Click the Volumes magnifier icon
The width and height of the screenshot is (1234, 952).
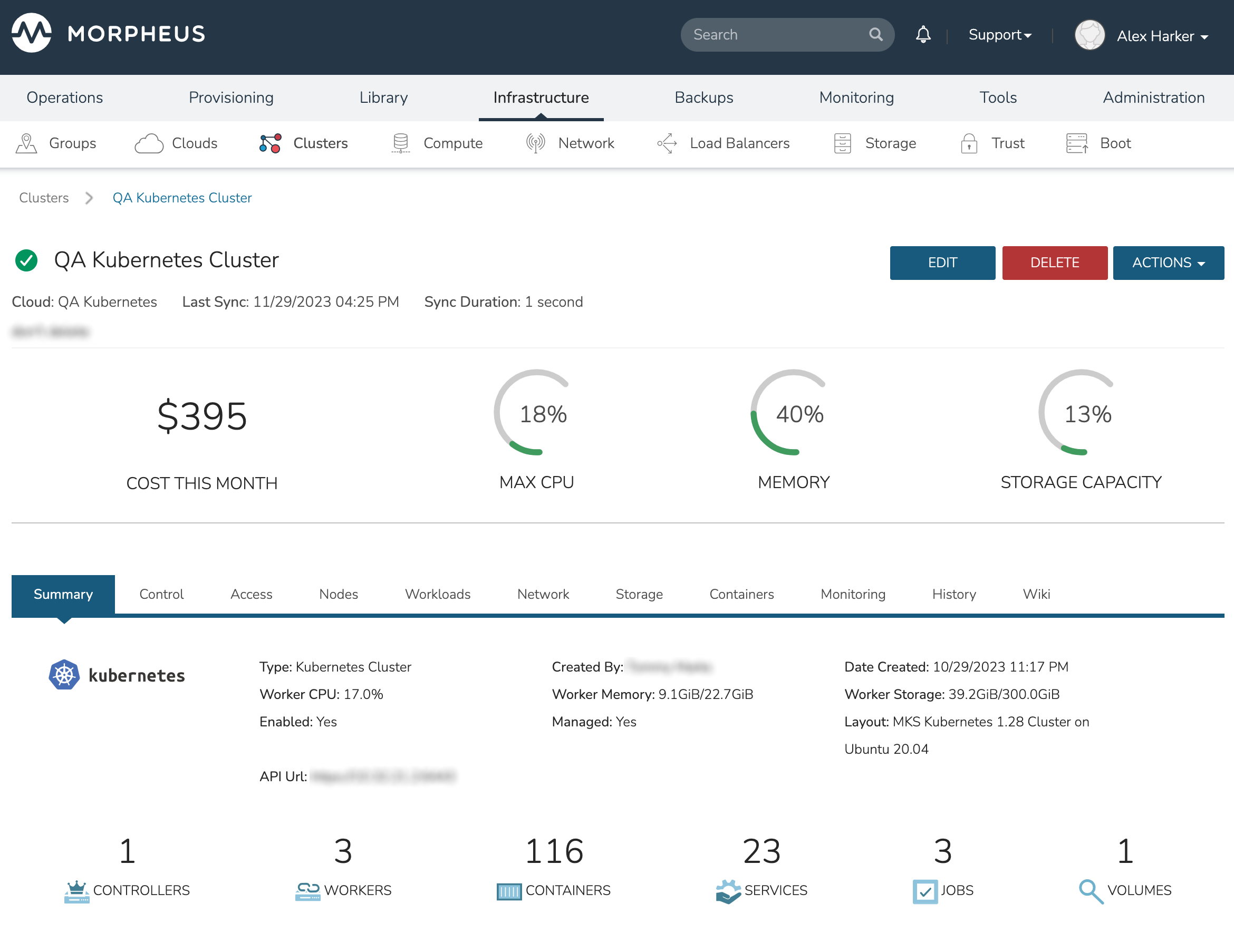(1090, 891)
